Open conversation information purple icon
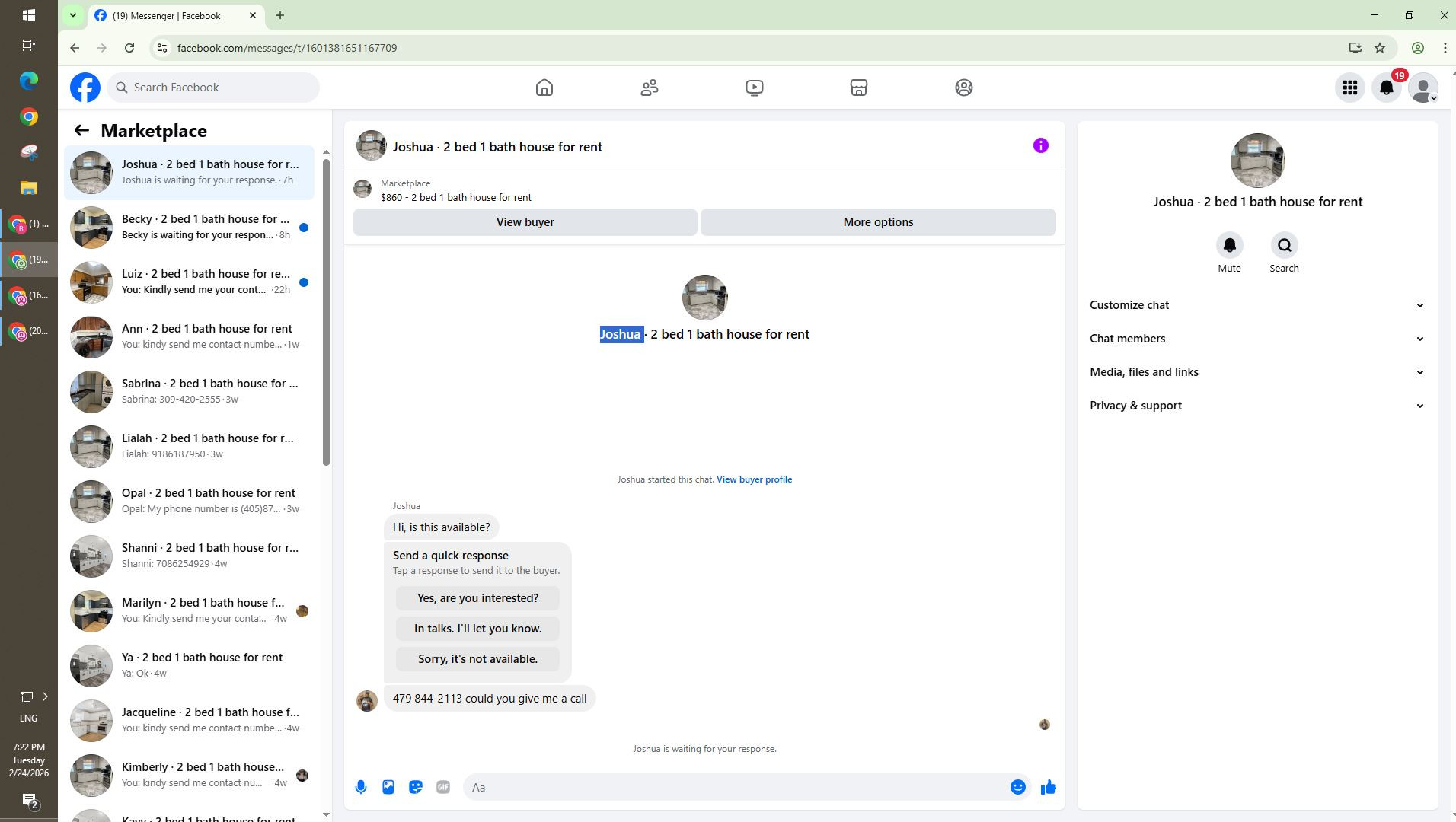This screenshot has height=822, width=1456. [1041, 145]
